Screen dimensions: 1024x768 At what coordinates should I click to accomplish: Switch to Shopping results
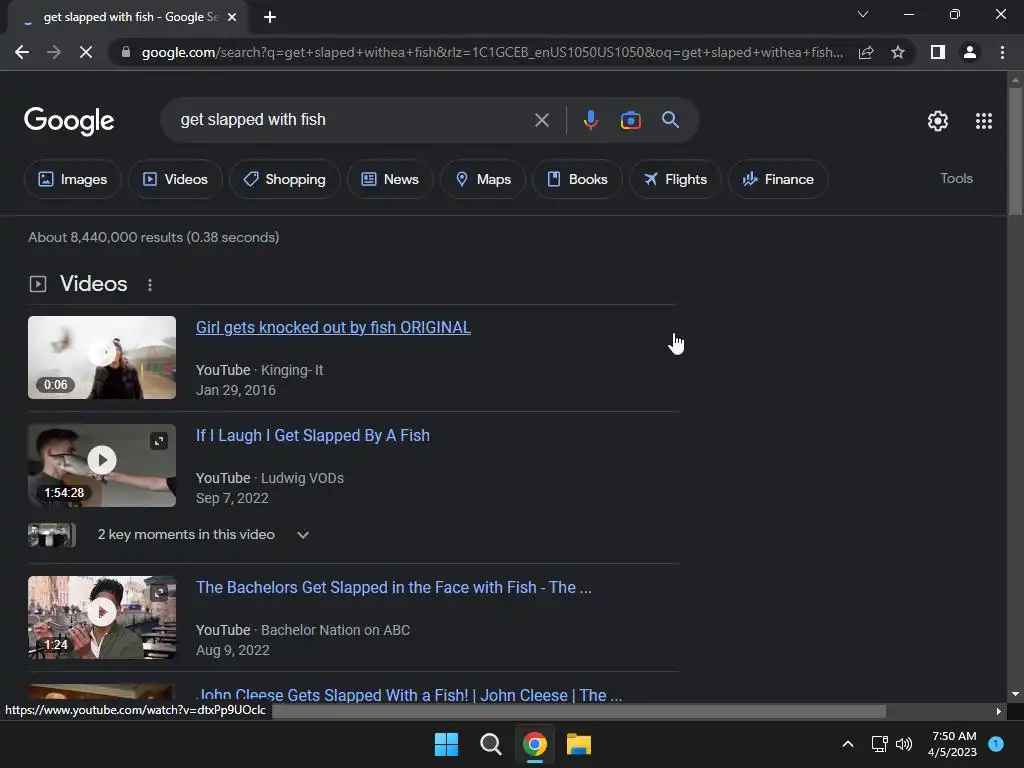click(x=284, y=179)
